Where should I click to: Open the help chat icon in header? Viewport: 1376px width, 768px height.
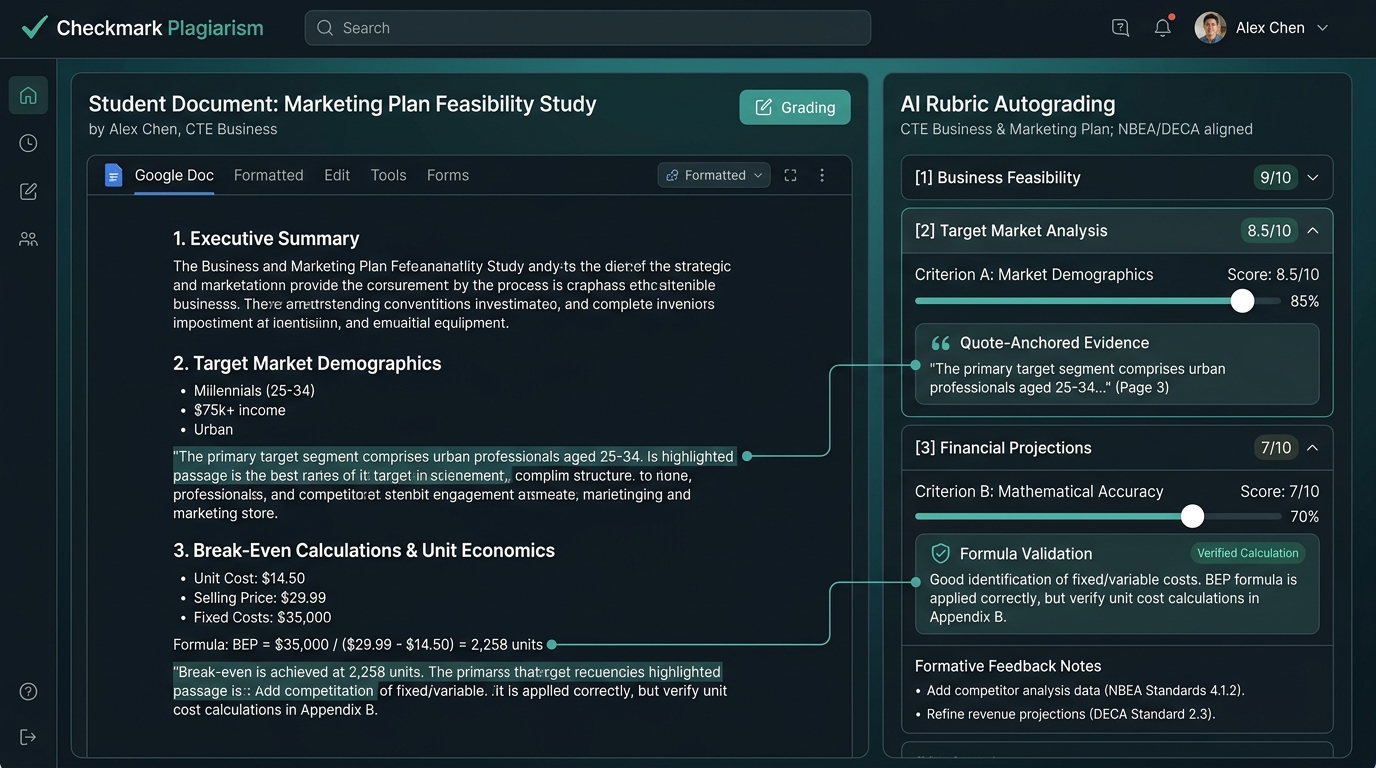click(x=1120, y=28)
